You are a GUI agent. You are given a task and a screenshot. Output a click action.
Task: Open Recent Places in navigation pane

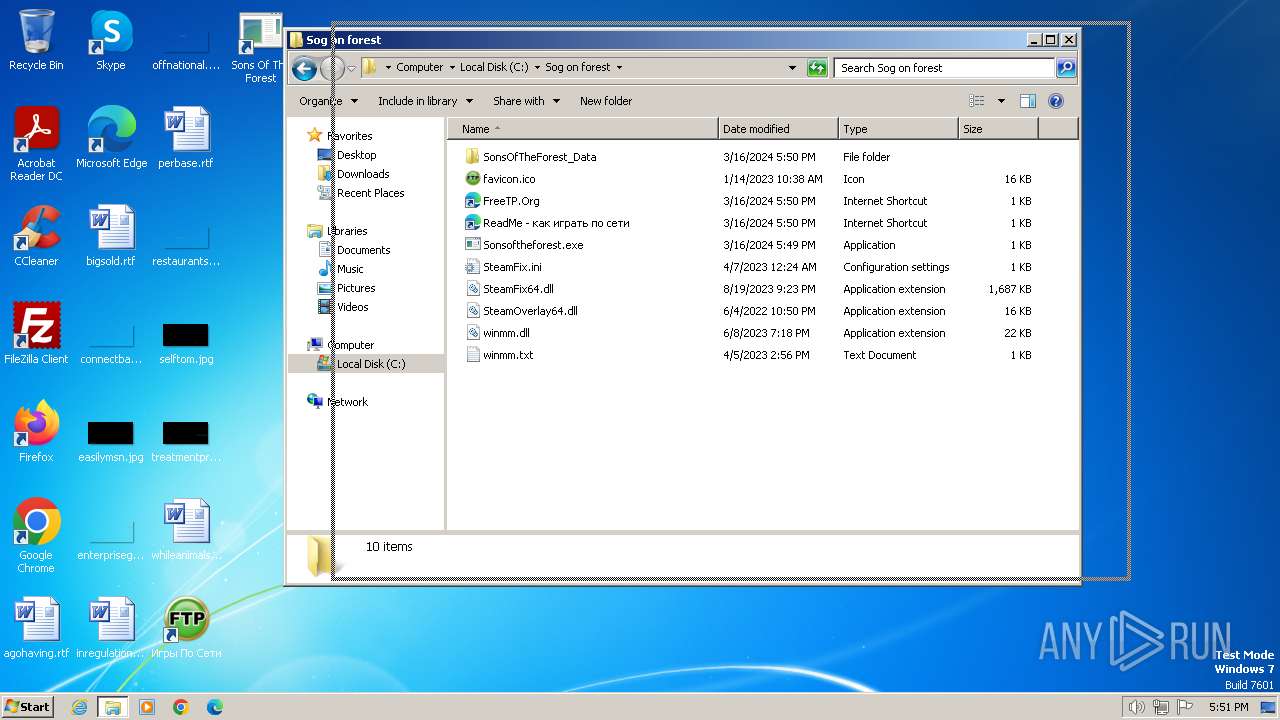(361, 193)
